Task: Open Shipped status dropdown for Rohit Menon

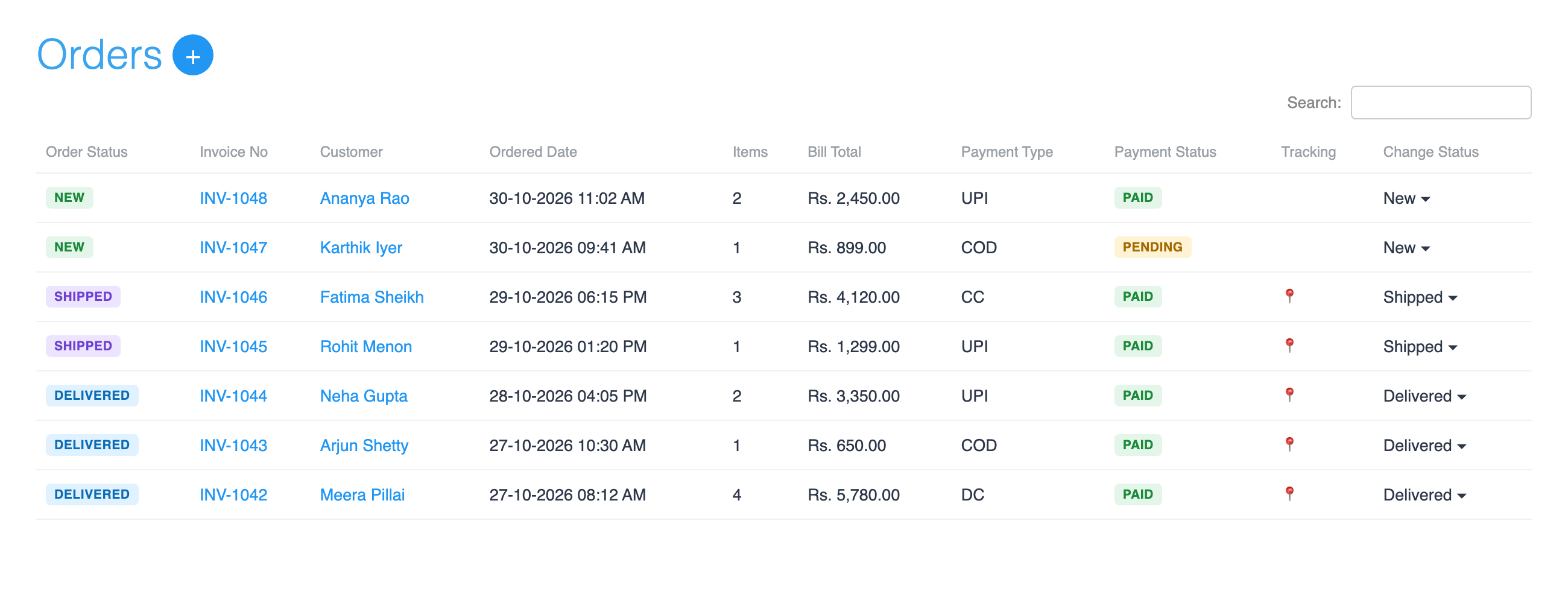Action: 1420,347
